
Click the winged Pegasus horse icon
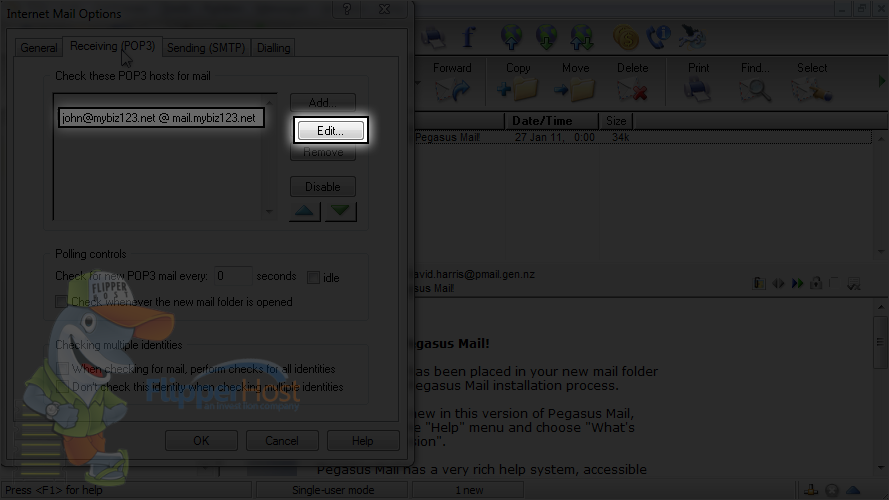[x=693, y=37]
